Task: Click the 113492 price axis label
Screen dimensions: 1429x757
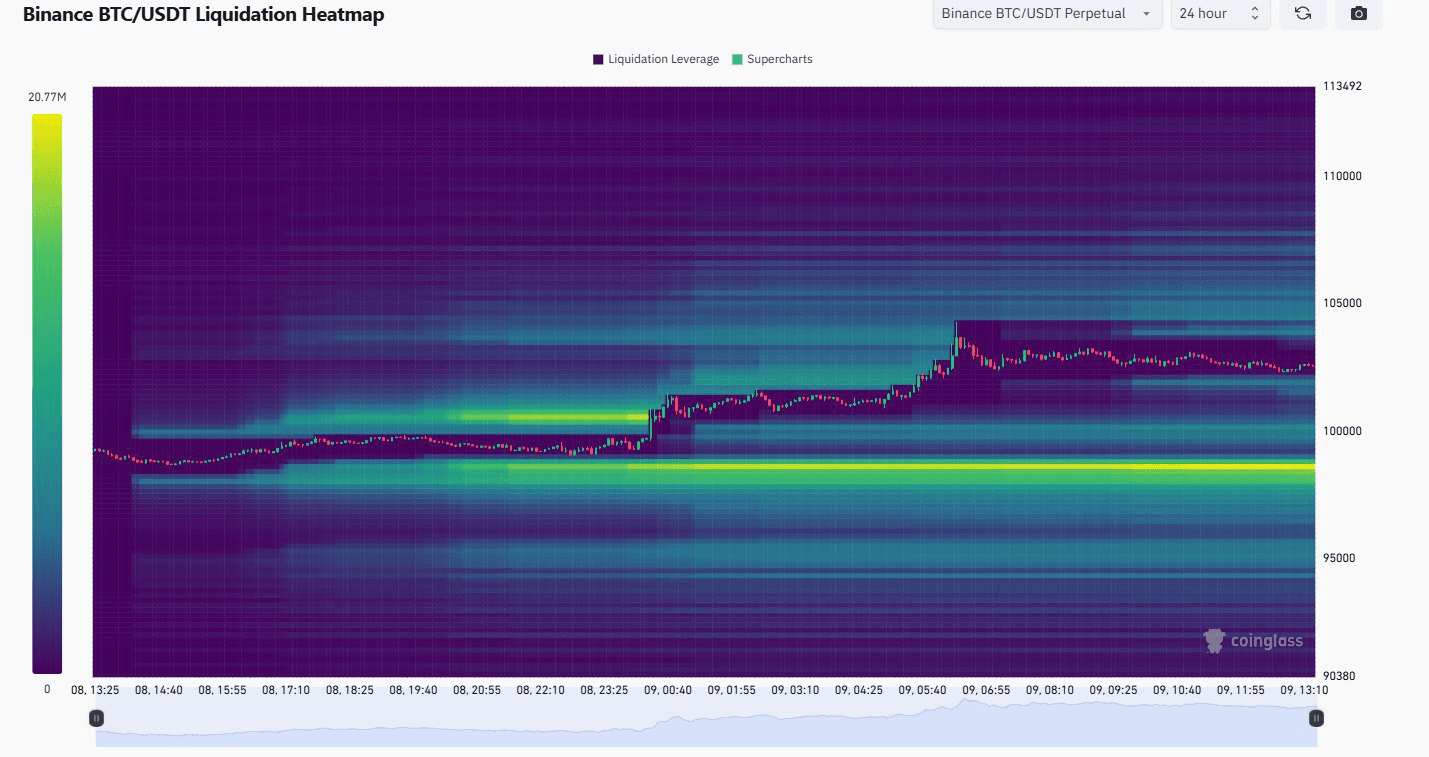Action: point(1342,86)
